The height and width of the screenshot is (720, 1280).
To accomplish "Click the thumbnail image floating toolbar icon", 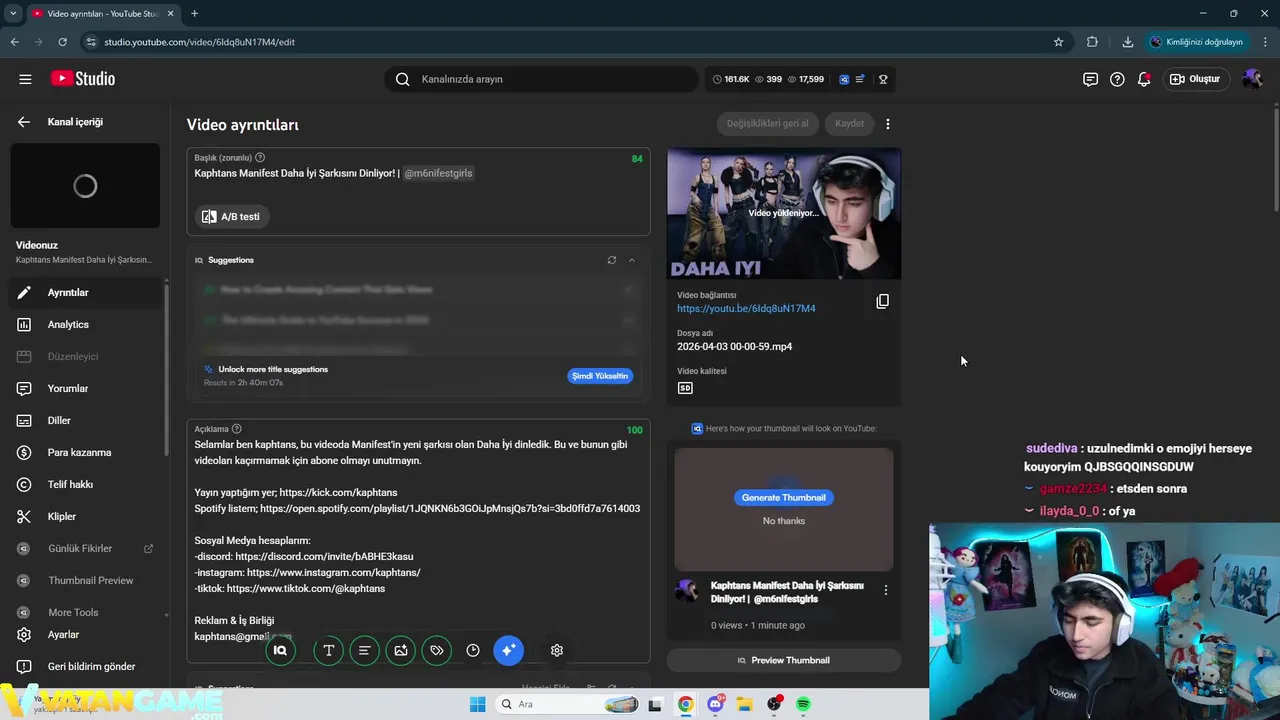I will click(x=401, y=651).
